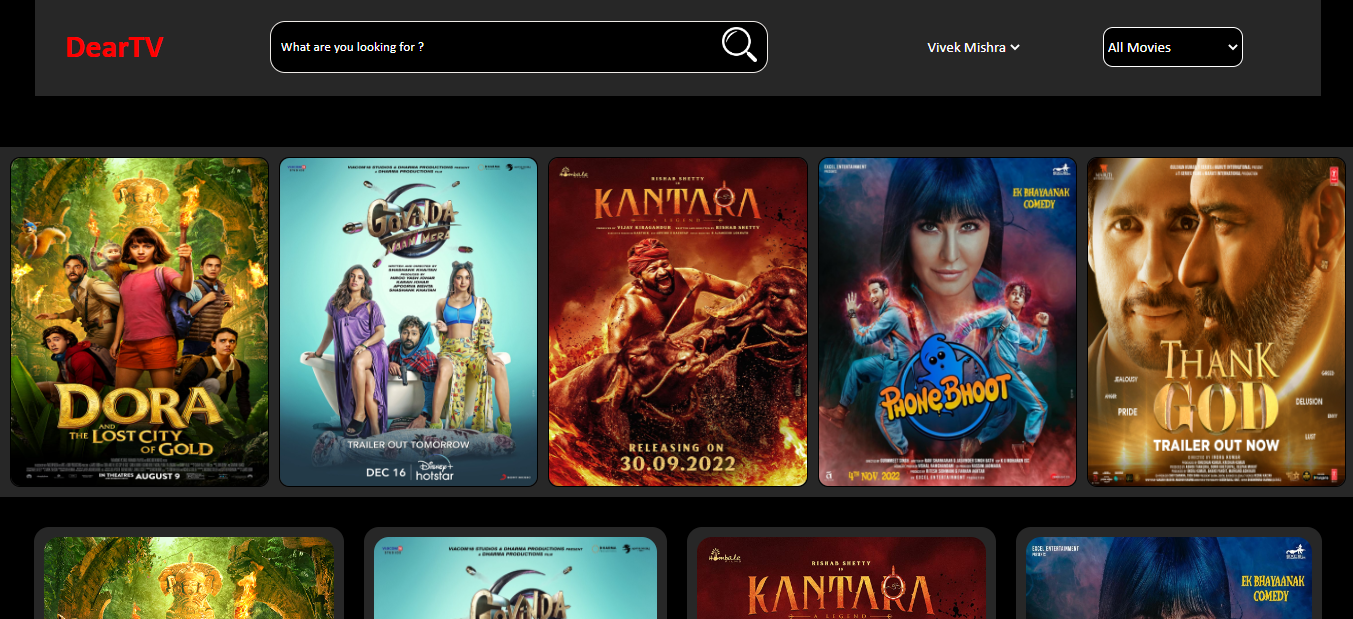Screen dimensions: 1353x619
Task: Click the 'Trailer Out Now' text on Thank God
Action: 1216,445
